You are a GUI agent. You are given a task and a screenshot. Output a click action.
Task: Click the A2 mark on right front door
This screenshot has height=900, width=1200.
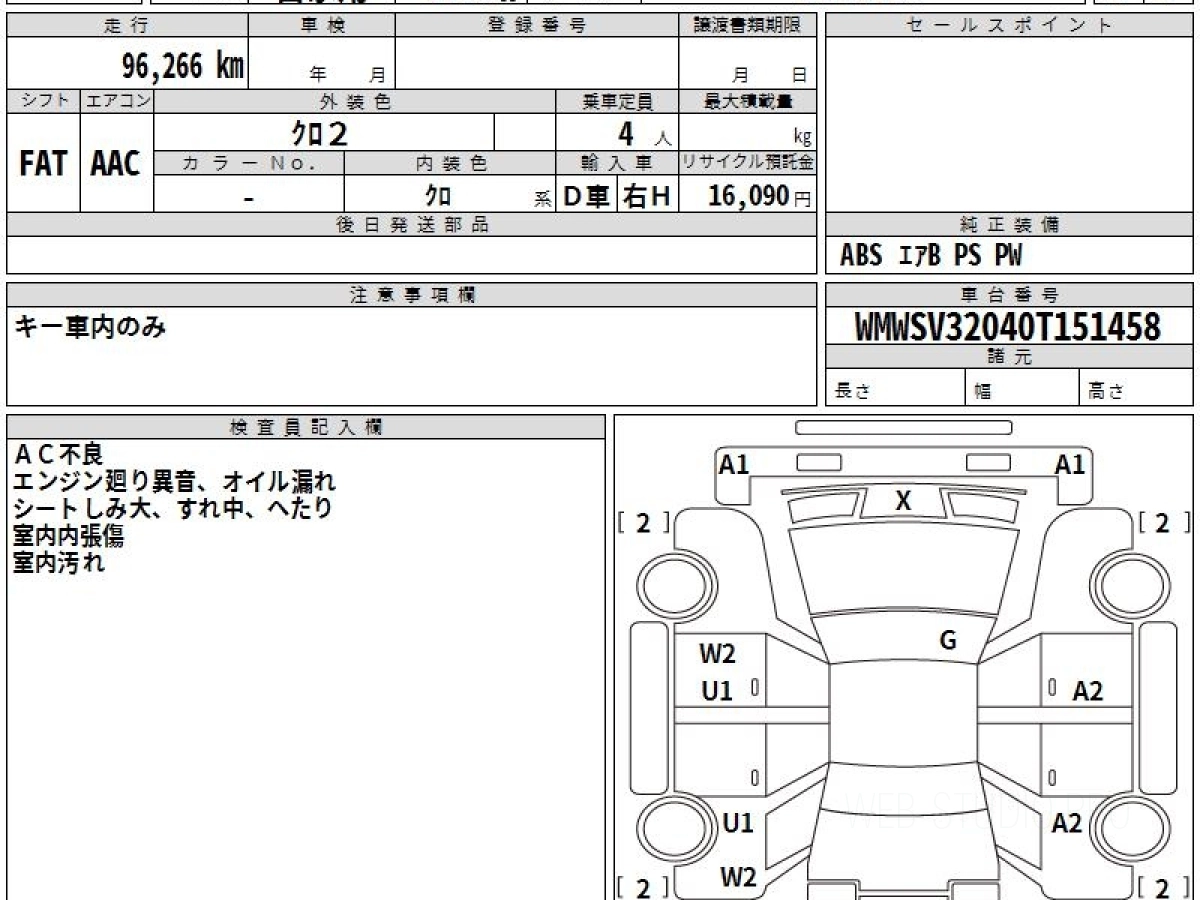tap(1088, 690)
